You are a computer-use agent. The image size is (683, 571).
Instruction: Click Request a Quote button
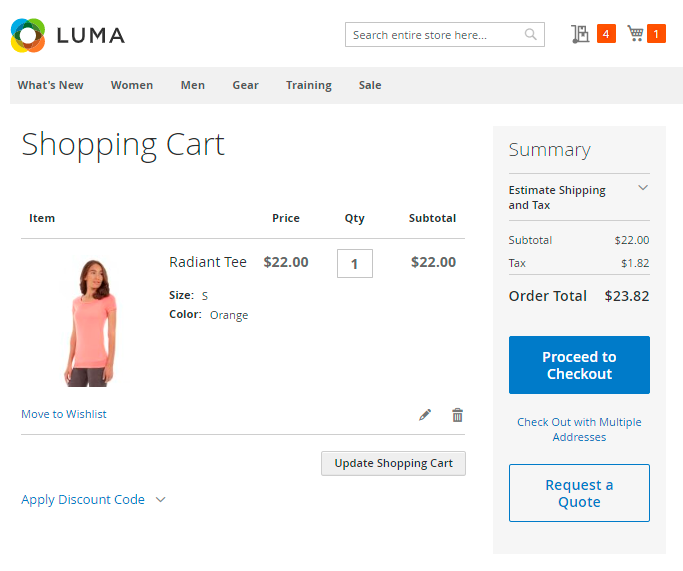tap(579, 493)
